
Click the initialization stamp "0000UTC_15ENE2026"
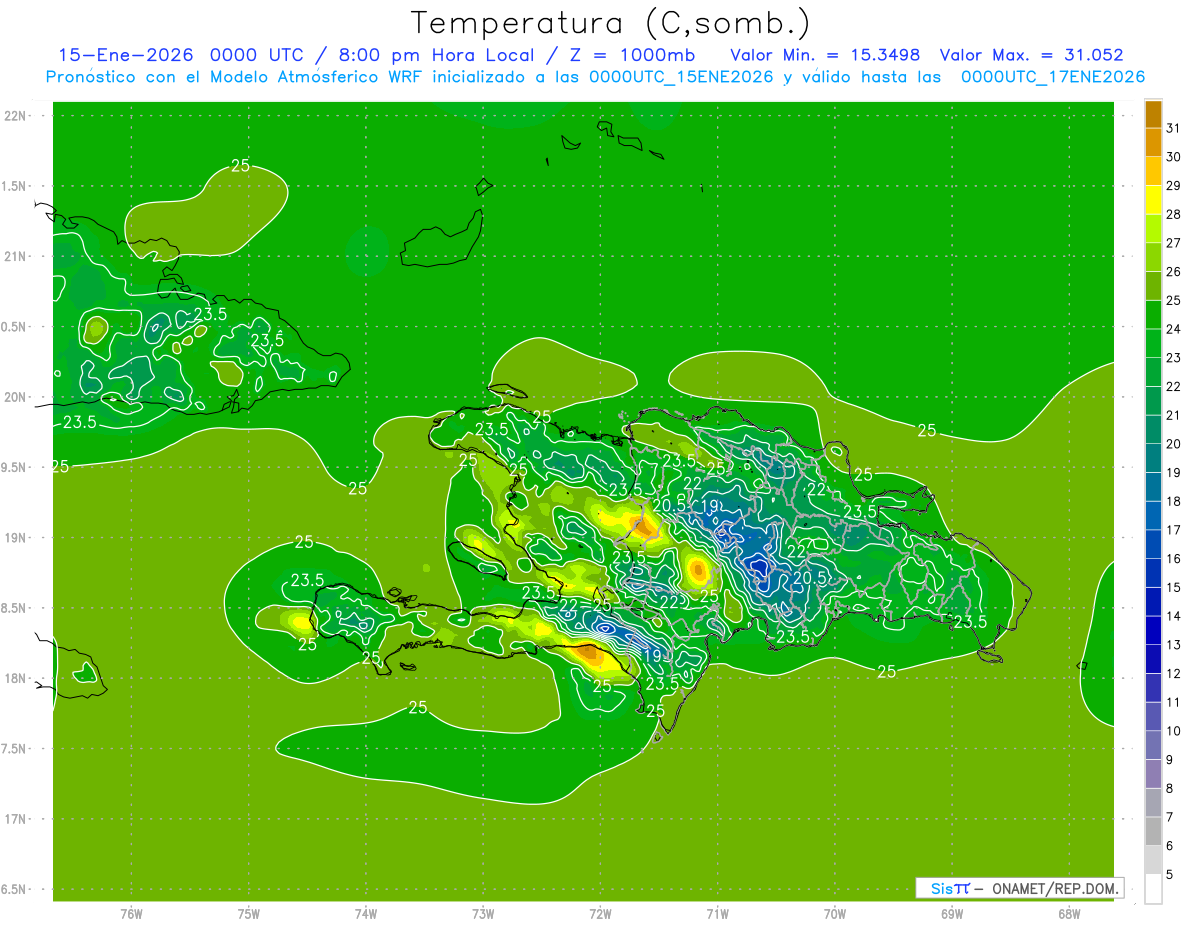point(681,77)
